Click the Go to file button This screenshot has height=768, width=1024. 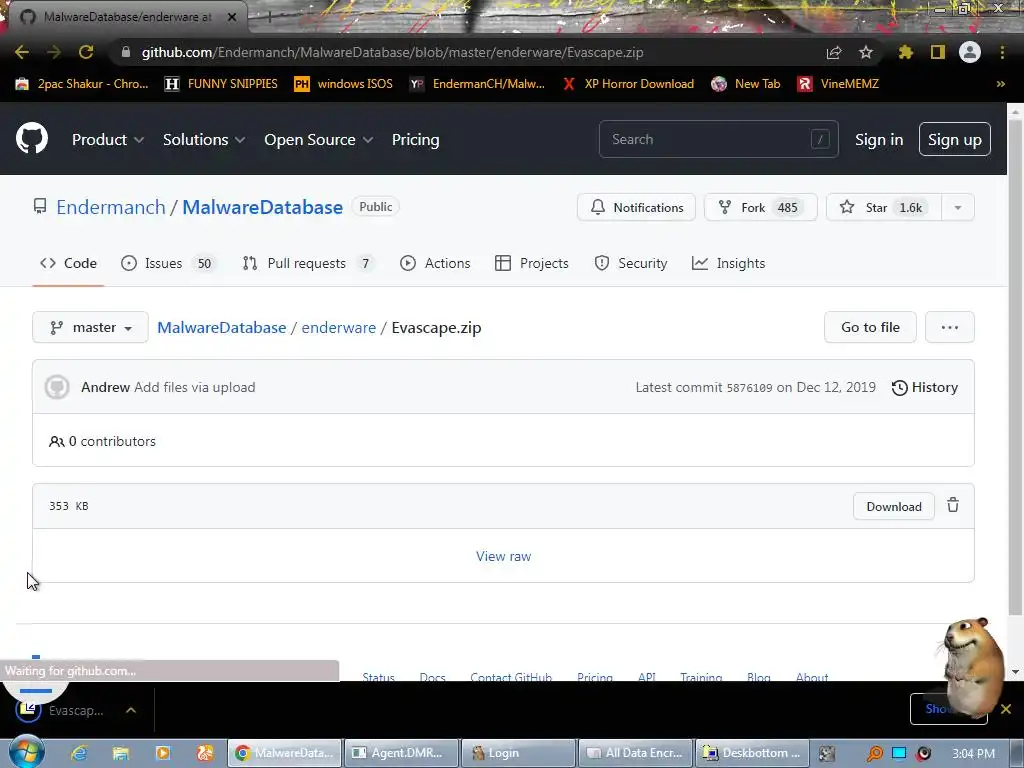coord(870,327)
